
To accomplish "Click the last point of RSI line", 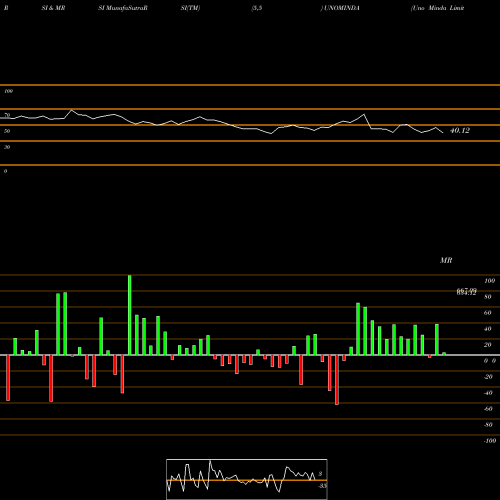I will pos(443,133).
